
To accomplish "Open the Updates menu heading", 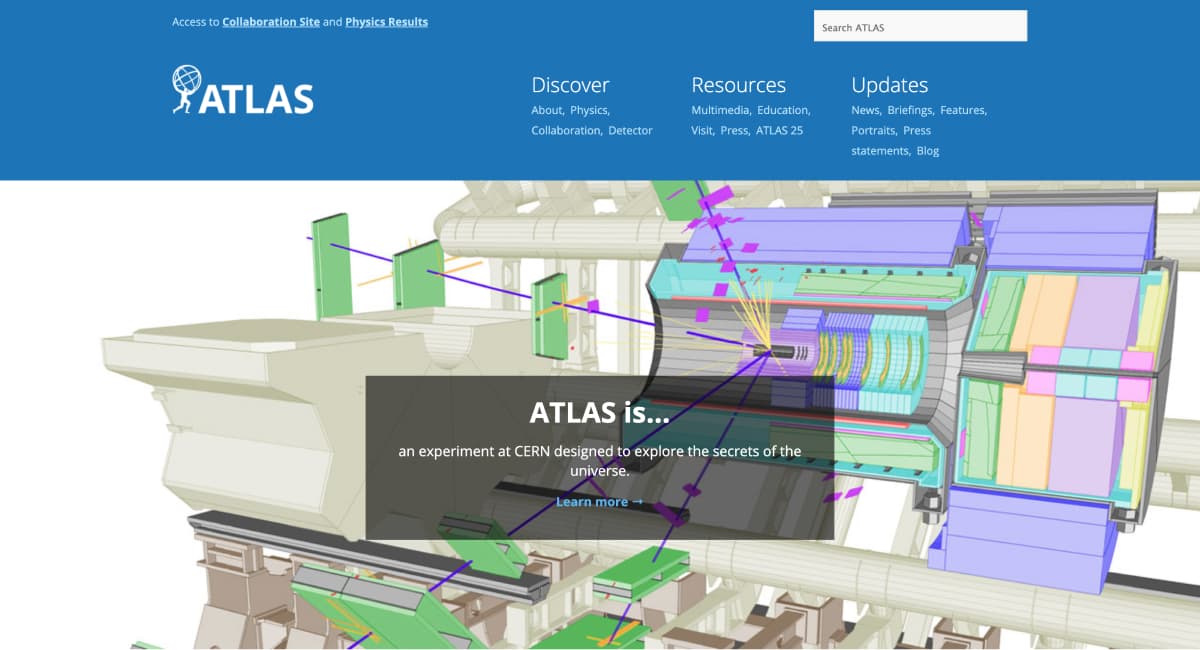I will click(889, 85).
